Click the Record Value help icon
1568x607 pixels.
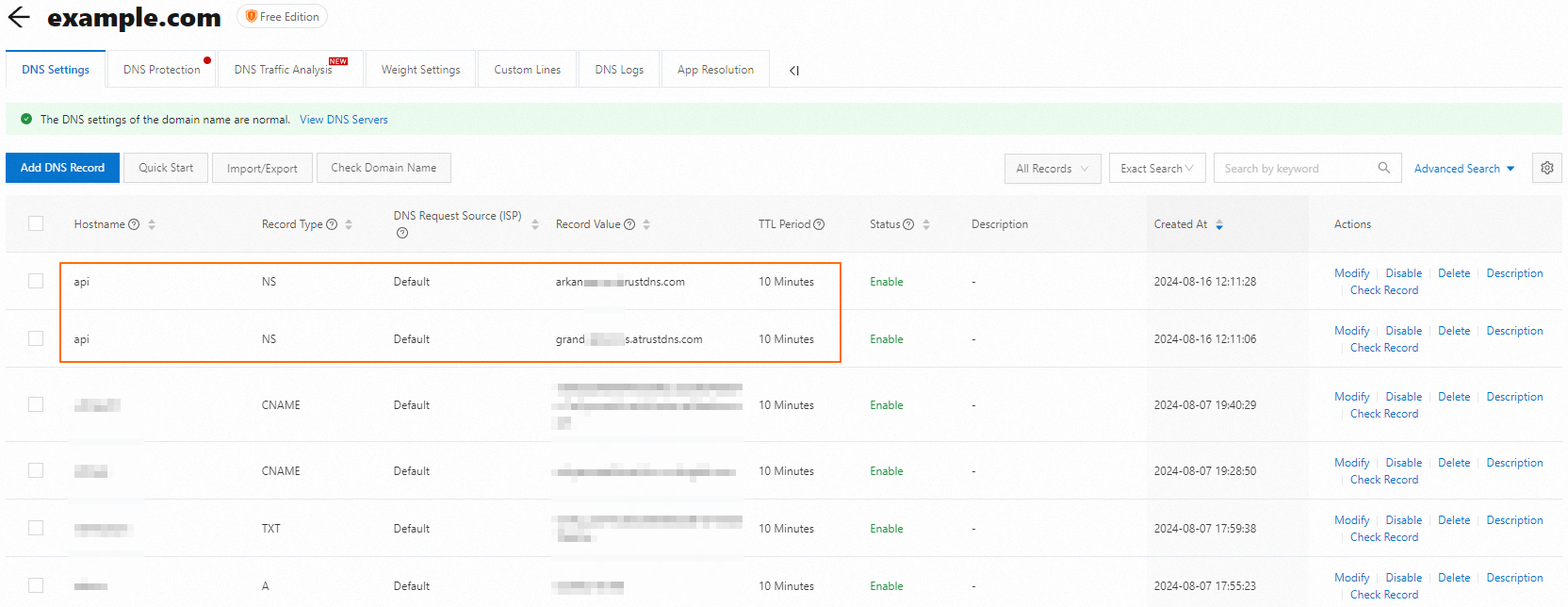tap(629, 224)
